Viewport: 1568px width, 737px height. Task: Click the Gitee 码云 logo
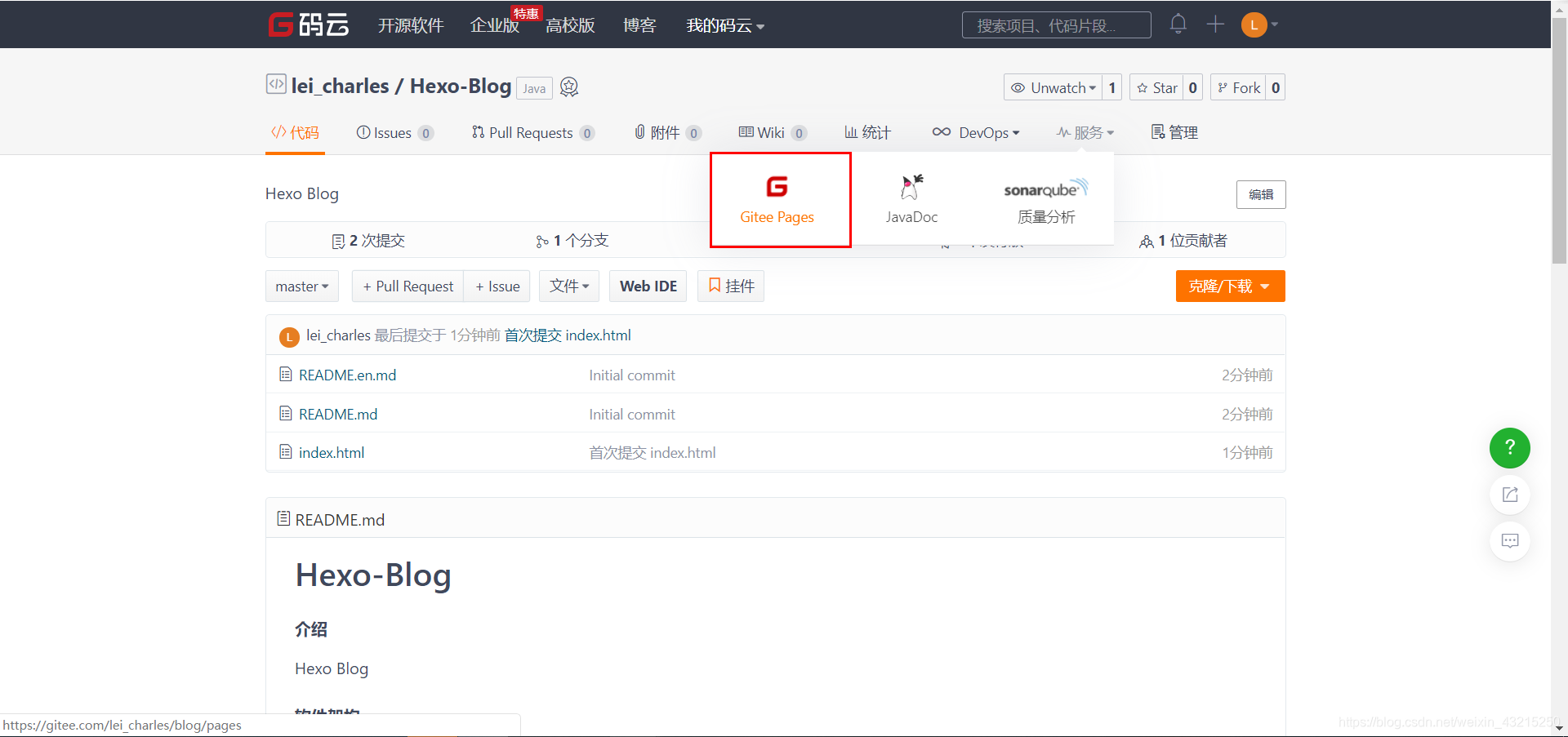(309, 24)
